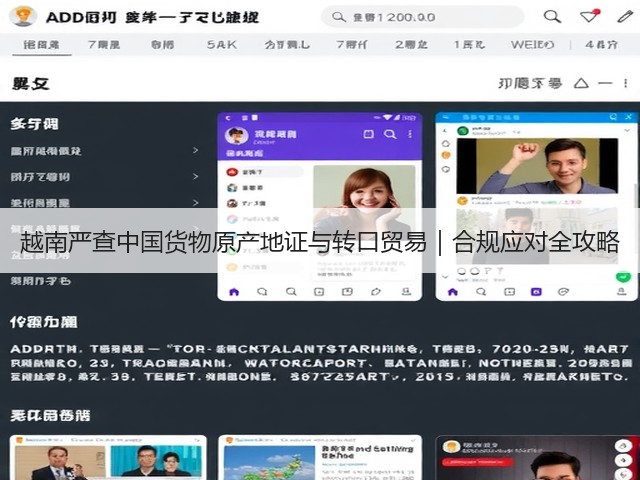
Task: Select the red-icon contact row in purple app
Action: (x=263, y=172)
